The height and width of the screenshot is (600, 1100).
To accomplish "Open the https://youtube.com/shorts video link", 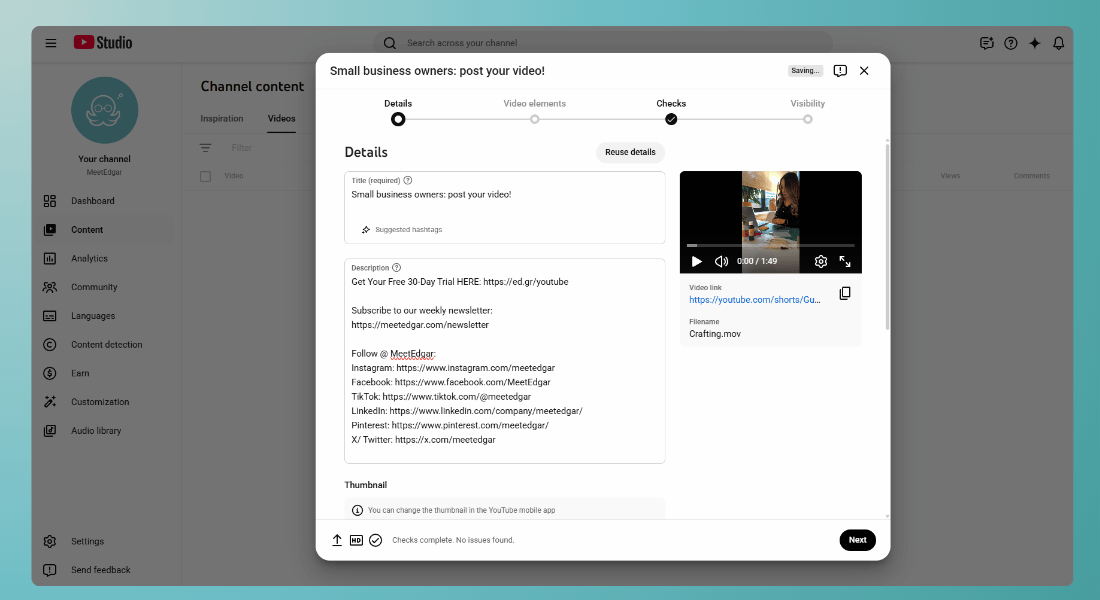I will (x=756, y=302).
